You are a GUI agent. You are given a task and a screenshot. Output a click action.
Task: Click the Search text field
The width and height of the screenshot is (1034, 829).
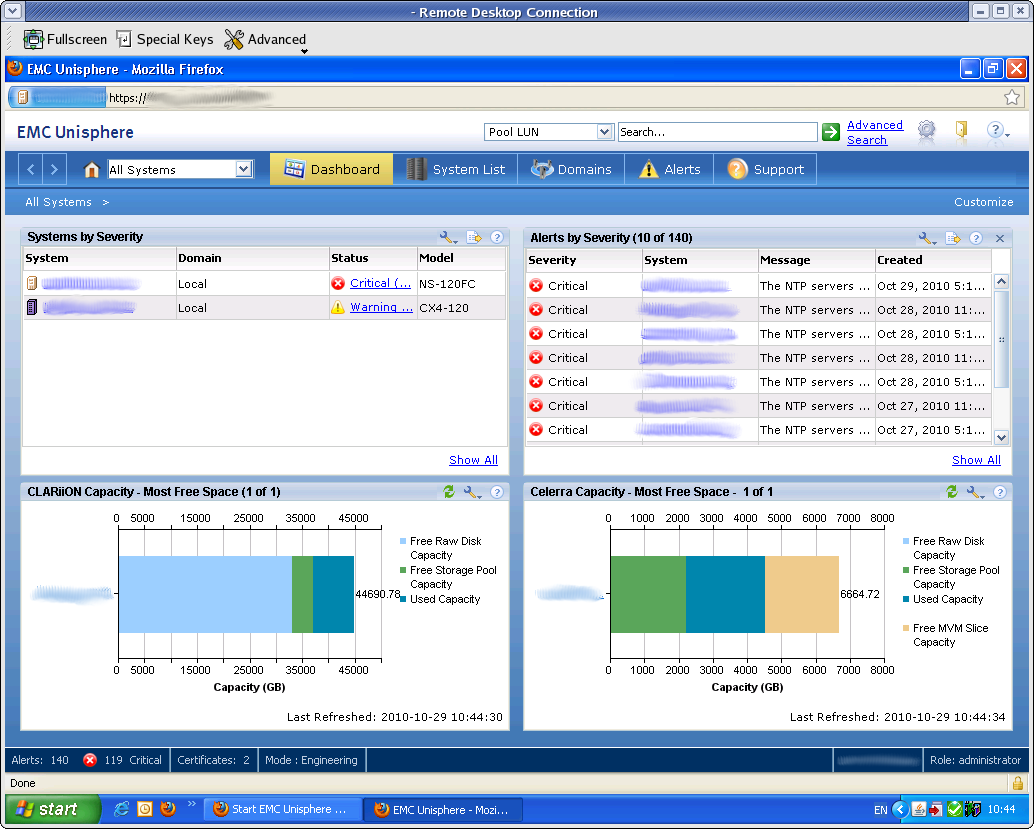click(717, 132)
